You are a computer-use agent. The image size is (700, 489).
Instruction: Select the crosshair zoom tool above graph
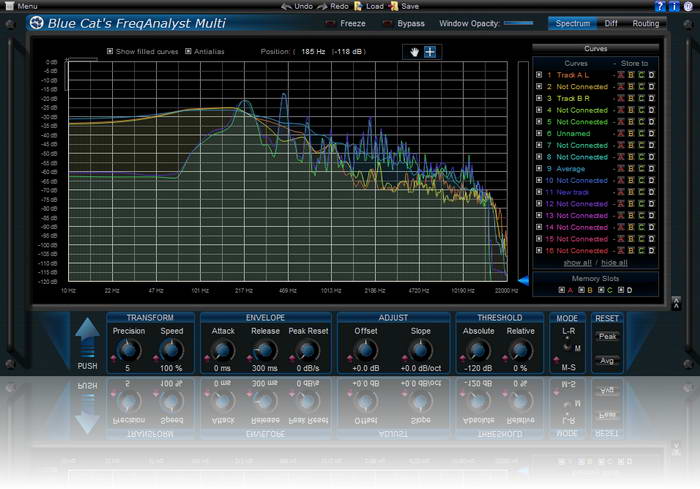(429, 51)
